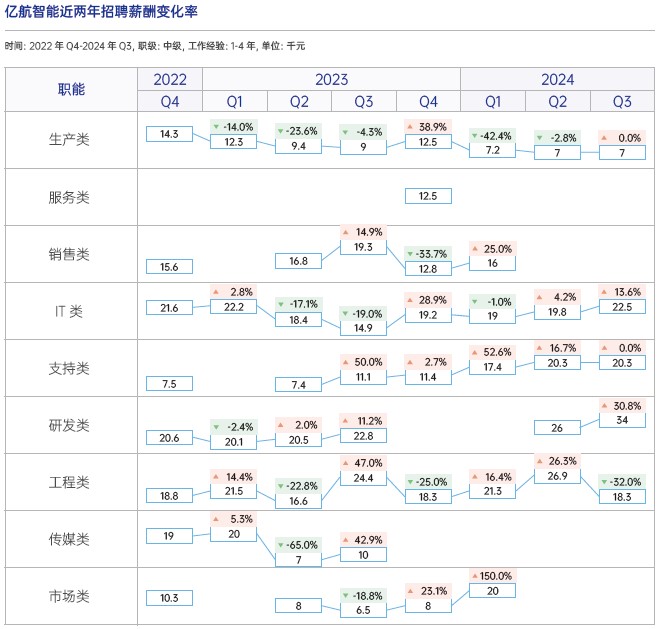659x629 pixels.
Task: Select the 2023 year column header
Action: 298,79
